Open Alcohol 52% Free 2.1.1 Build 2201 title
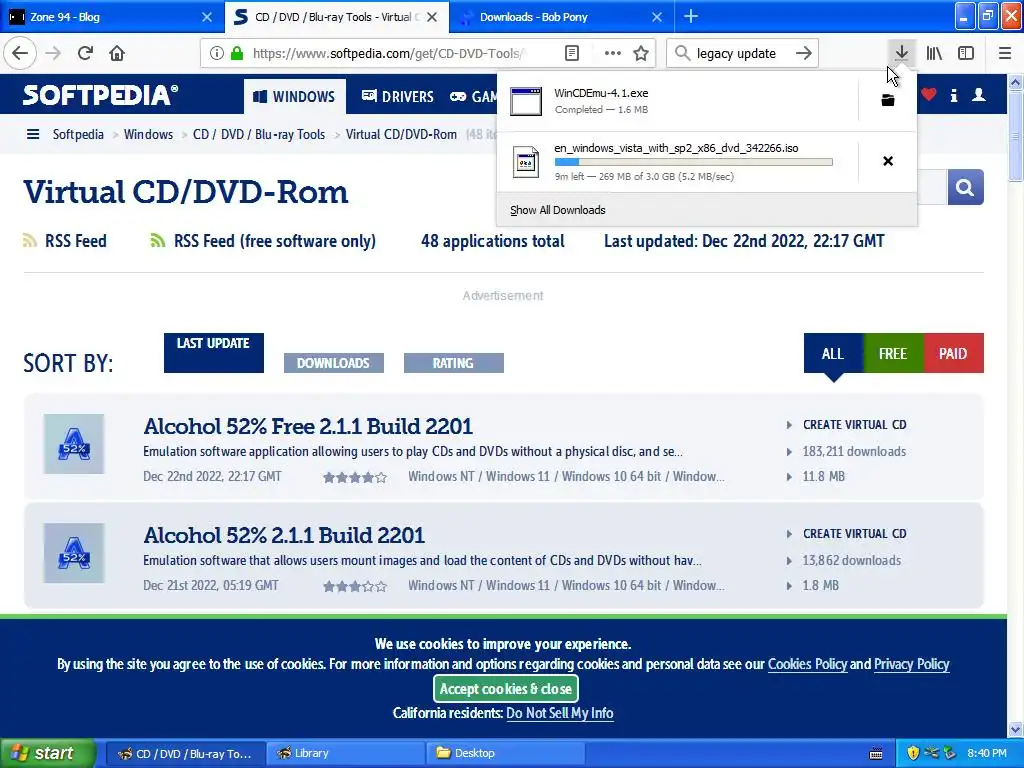 click(308, 426)
